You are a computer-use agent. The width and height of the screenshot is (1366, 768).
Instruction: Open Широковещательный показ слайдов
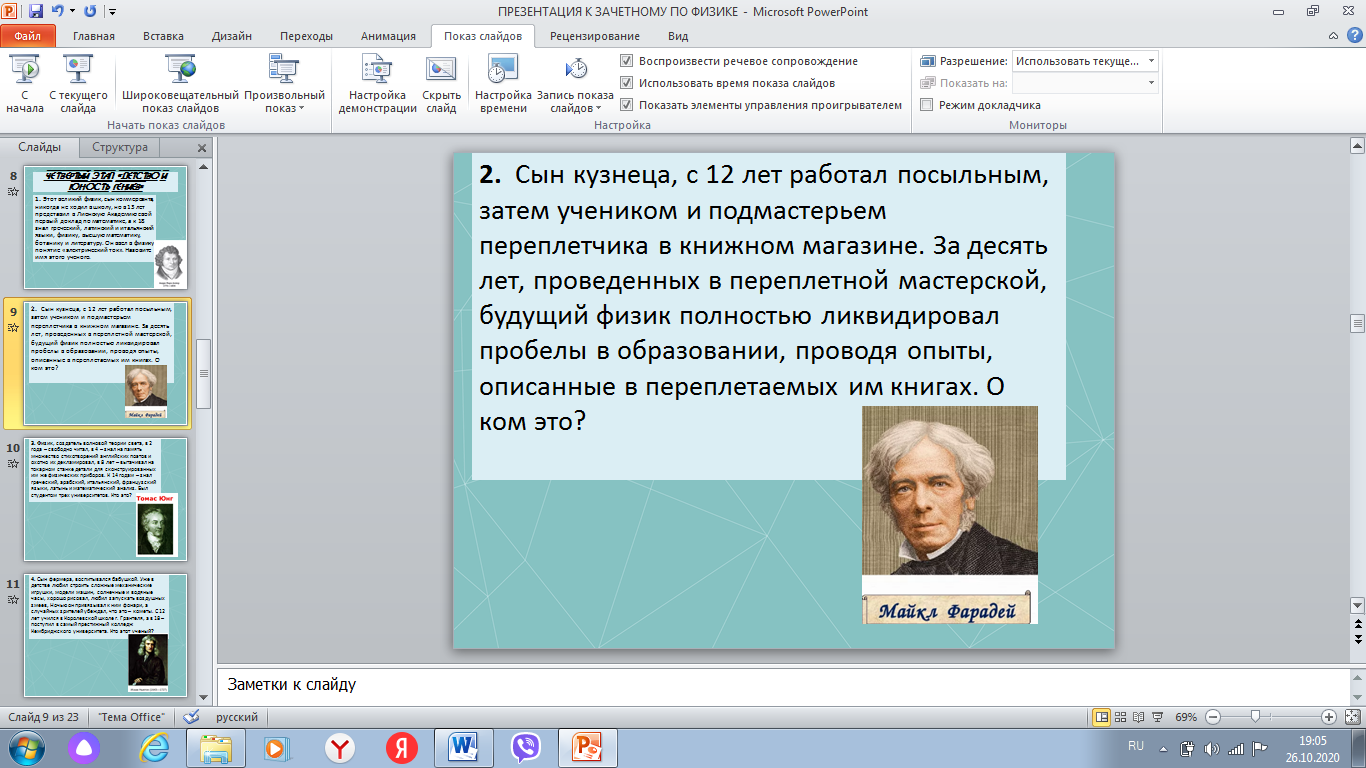coord(181,84)
